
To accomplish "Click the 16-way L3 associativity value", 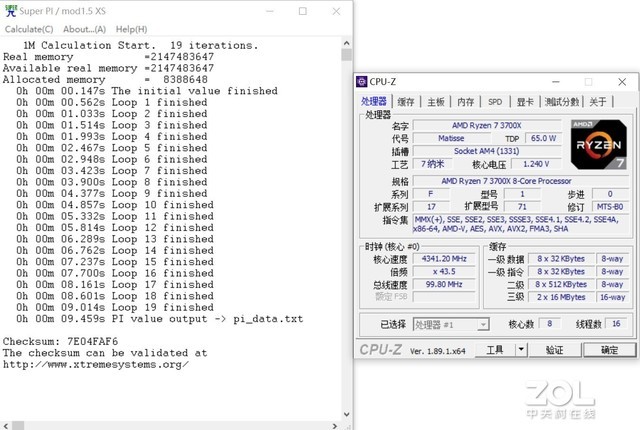I will pos(613,297).
